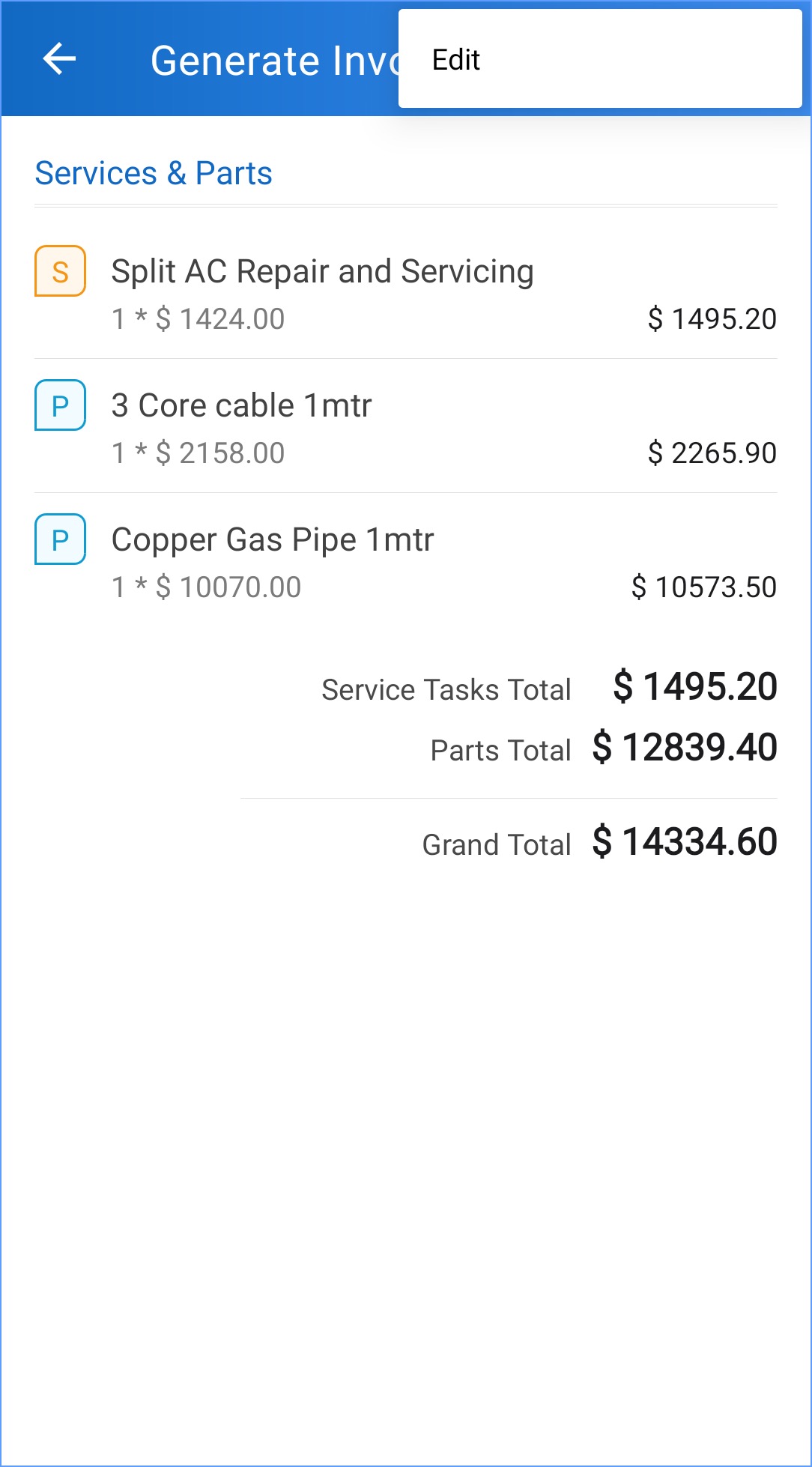Open the Split AC Repair and Servicing item
Screen dimensions: 812x1467
point(322,271)
